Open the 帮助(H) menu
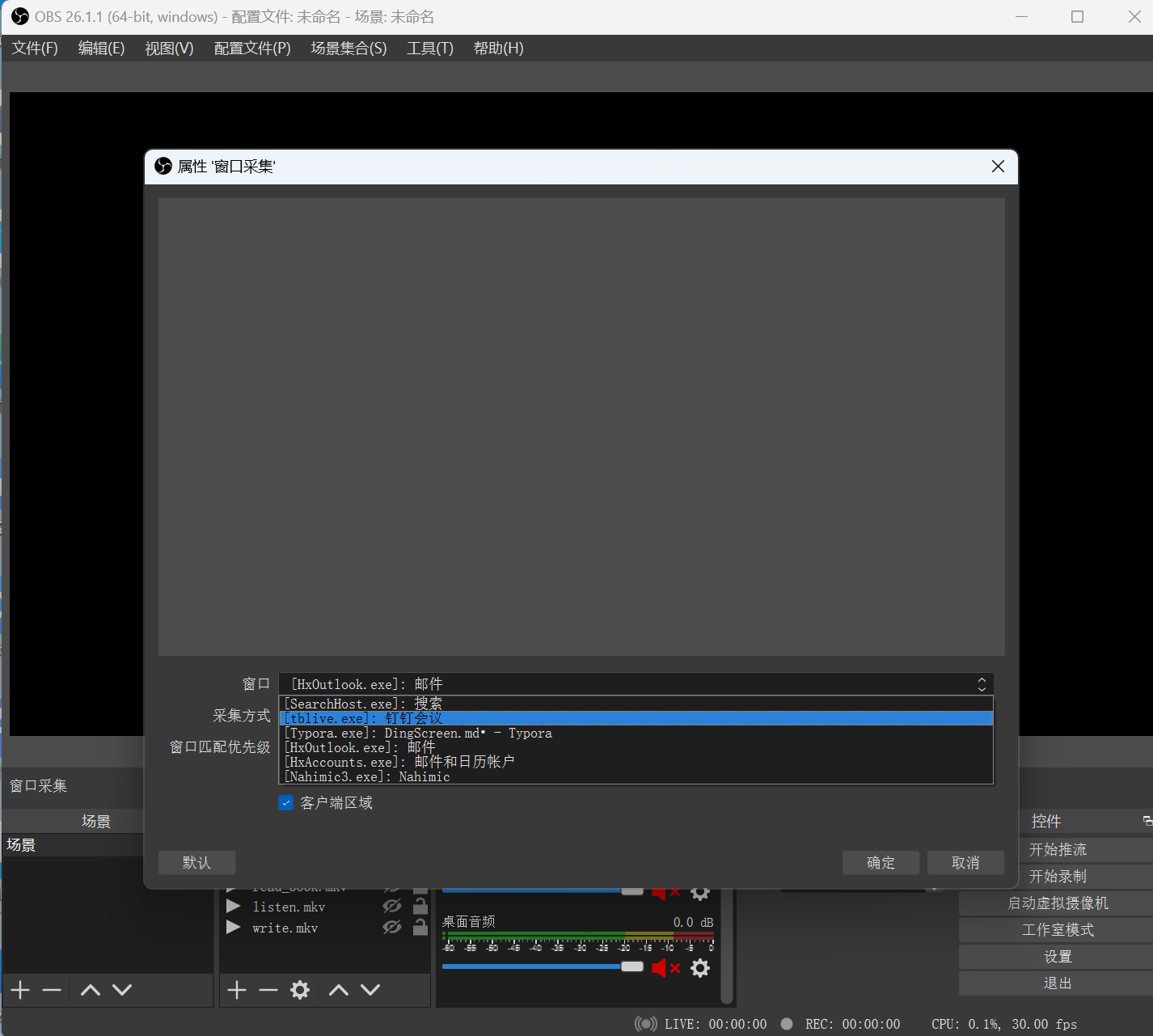1153x1036 pixels. (x=498, y=49)
